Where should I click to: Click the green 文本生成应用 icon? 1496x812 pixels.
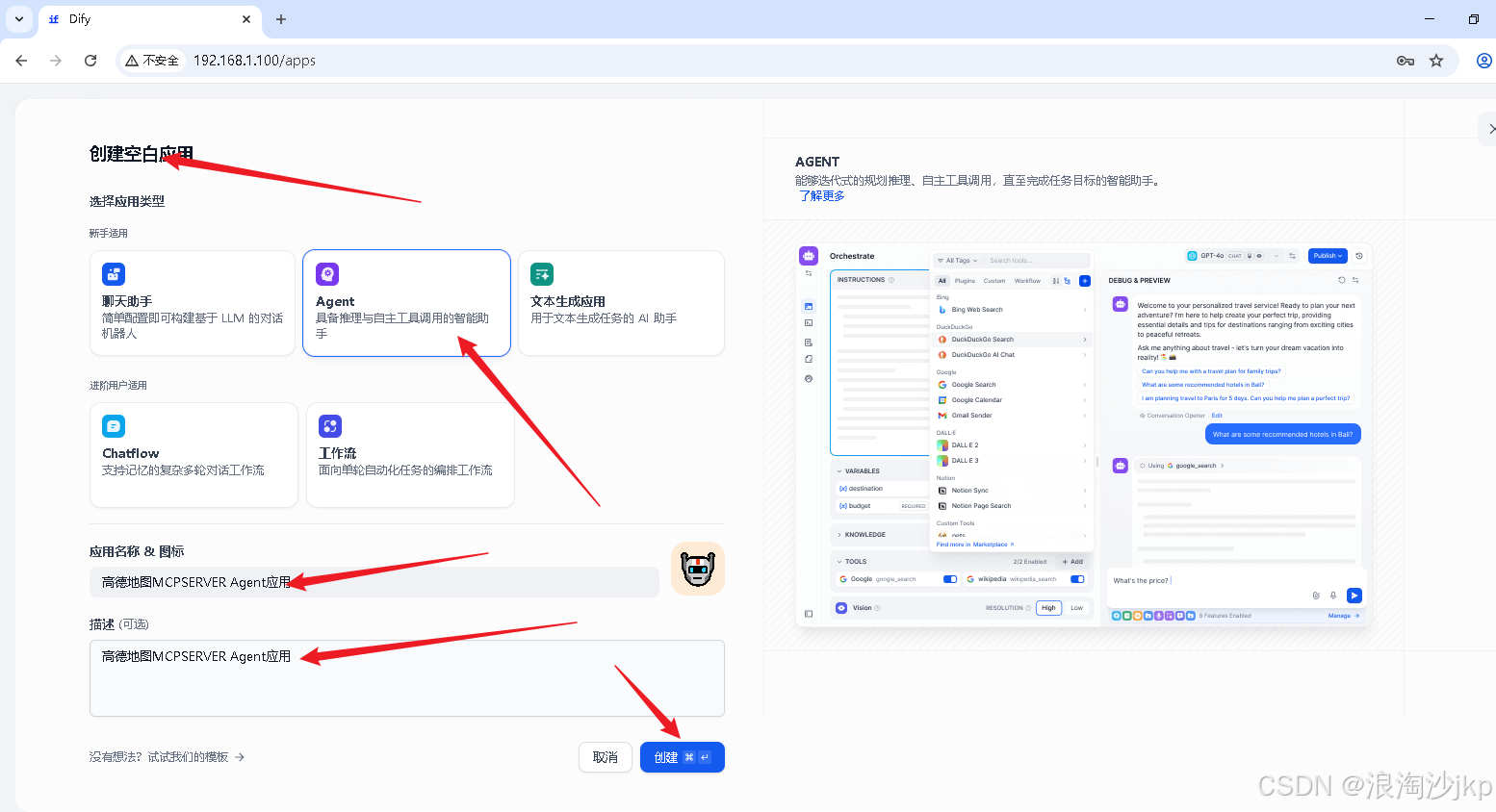pyautogui.click(x=542, y=274)
